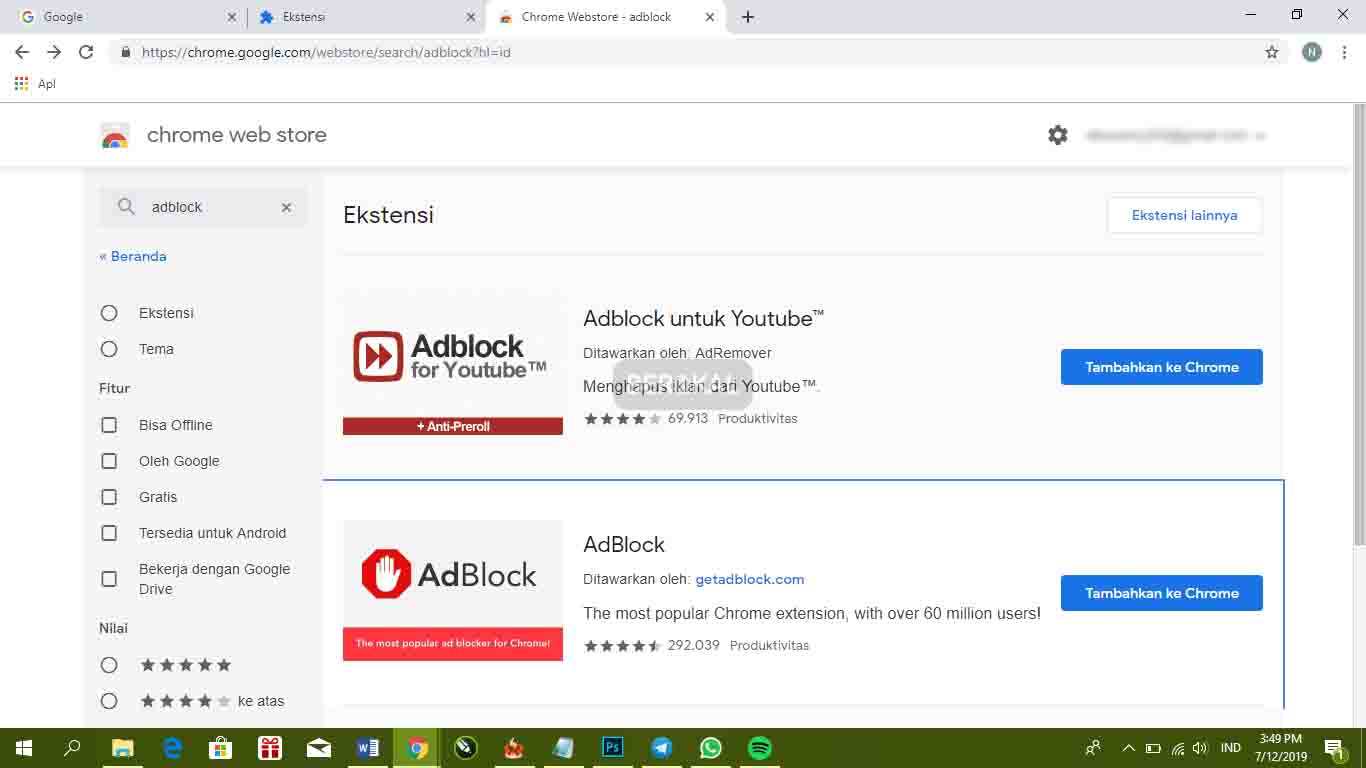The height and width of the screenshot is (768, 1366).
Task: Select the Ekstensi radio filter
Action: (x=109, y=313)
